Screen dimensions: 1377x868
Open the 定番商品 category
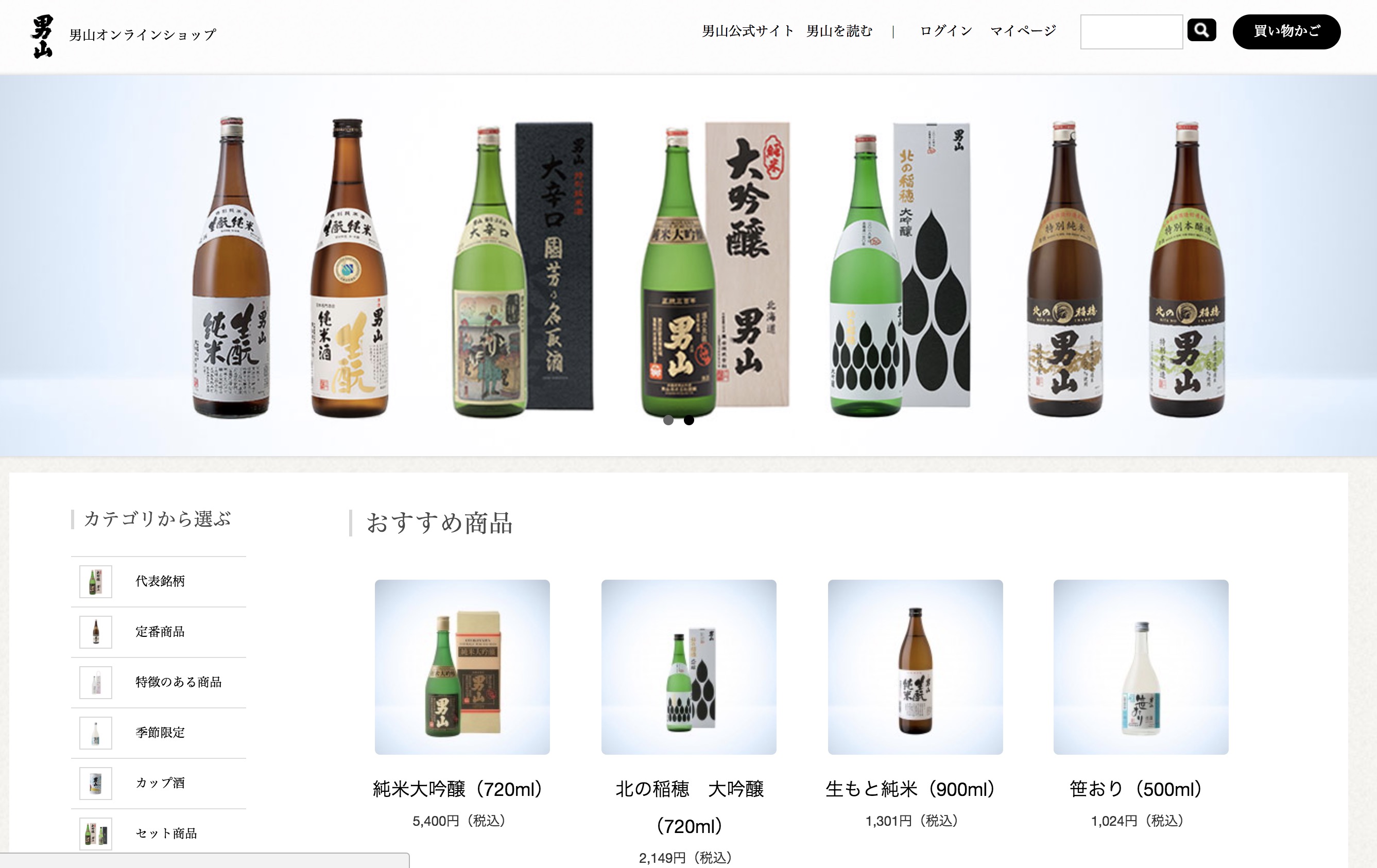click(x=159, y=632)
